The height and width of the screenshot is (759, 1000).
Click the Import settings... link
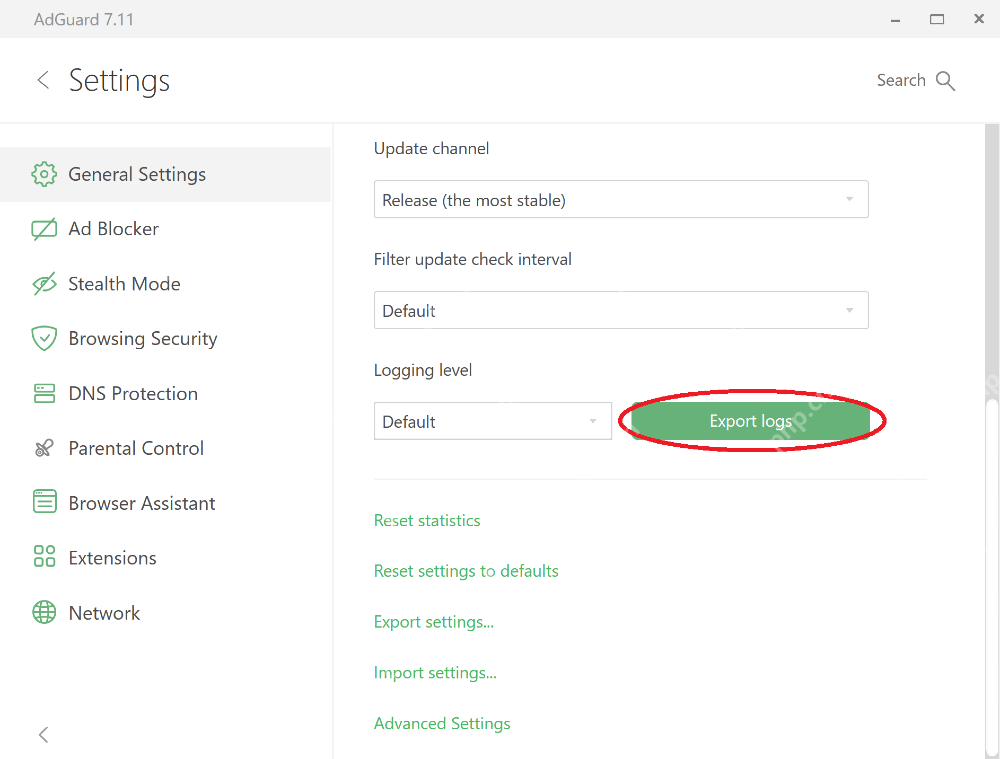[435, 673]
